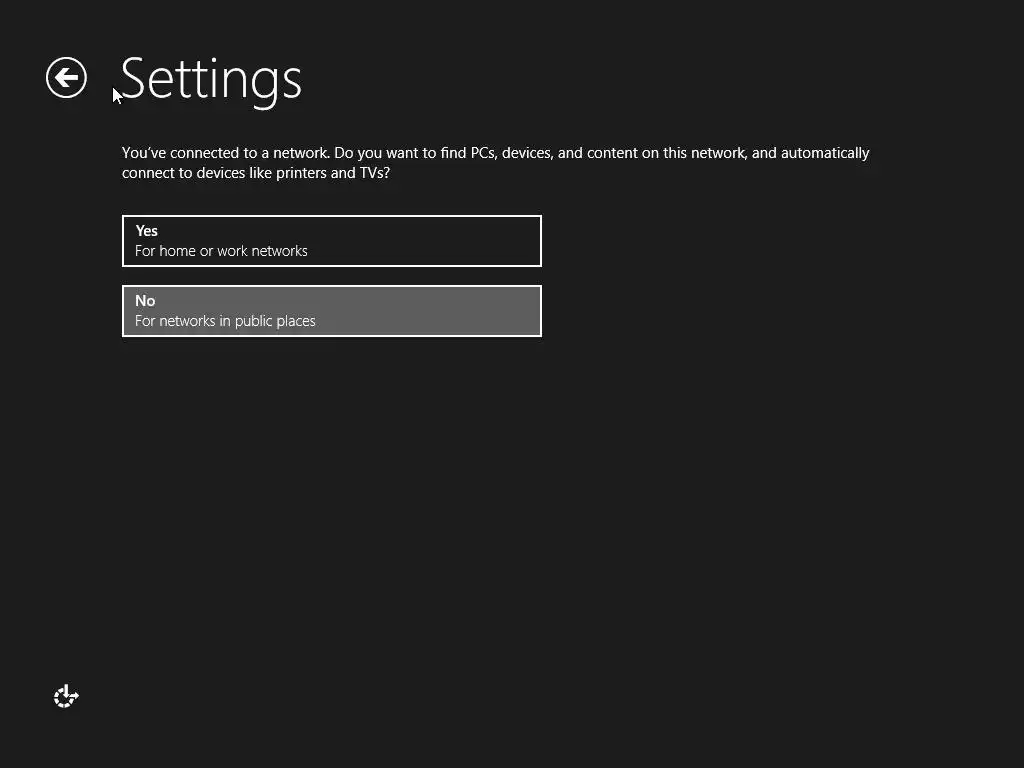Click the "printers and TVs?" question line
The width and height of the screenshot is (1024, 768).
tap(255, 173)
